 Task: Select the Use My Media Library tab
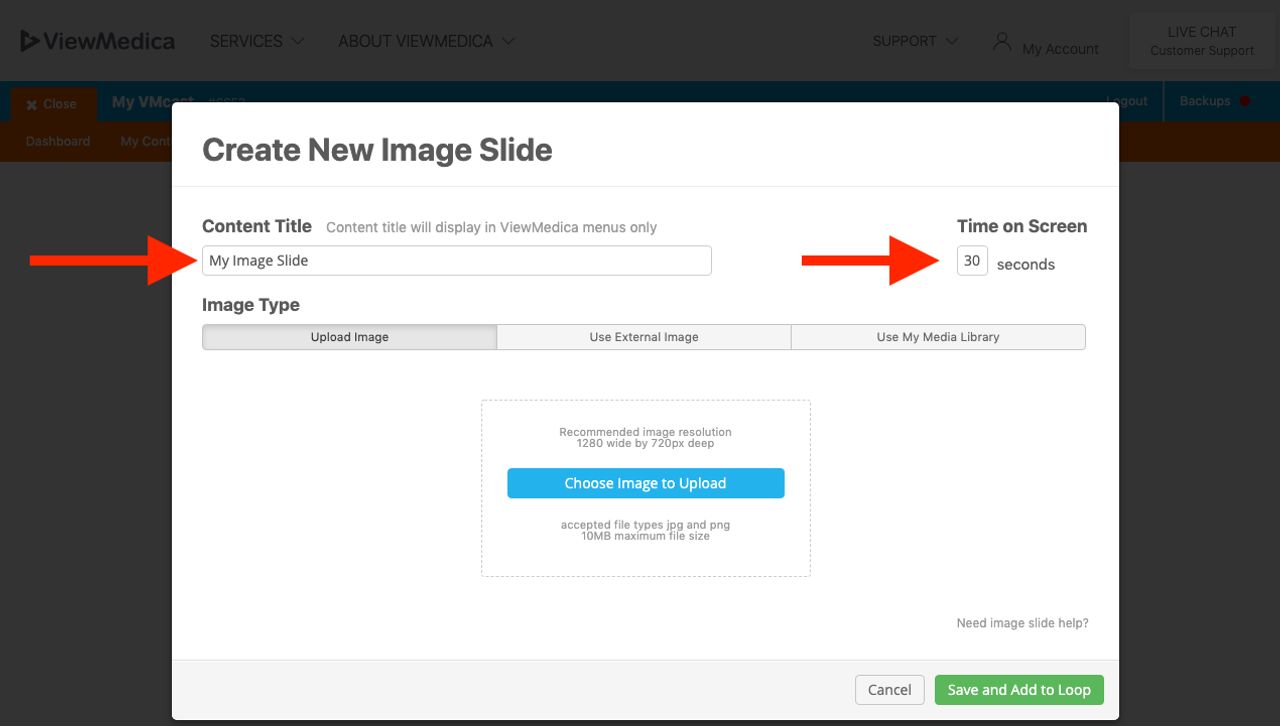click(x=938, y=337)
